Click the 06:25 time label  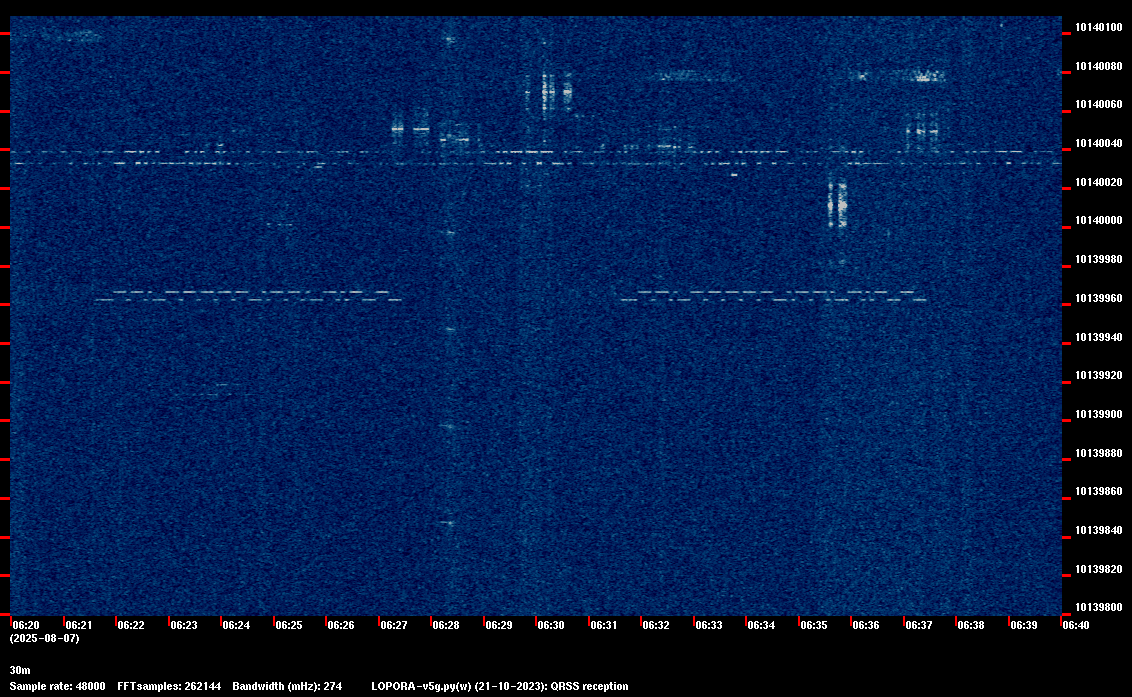[289, 625]
